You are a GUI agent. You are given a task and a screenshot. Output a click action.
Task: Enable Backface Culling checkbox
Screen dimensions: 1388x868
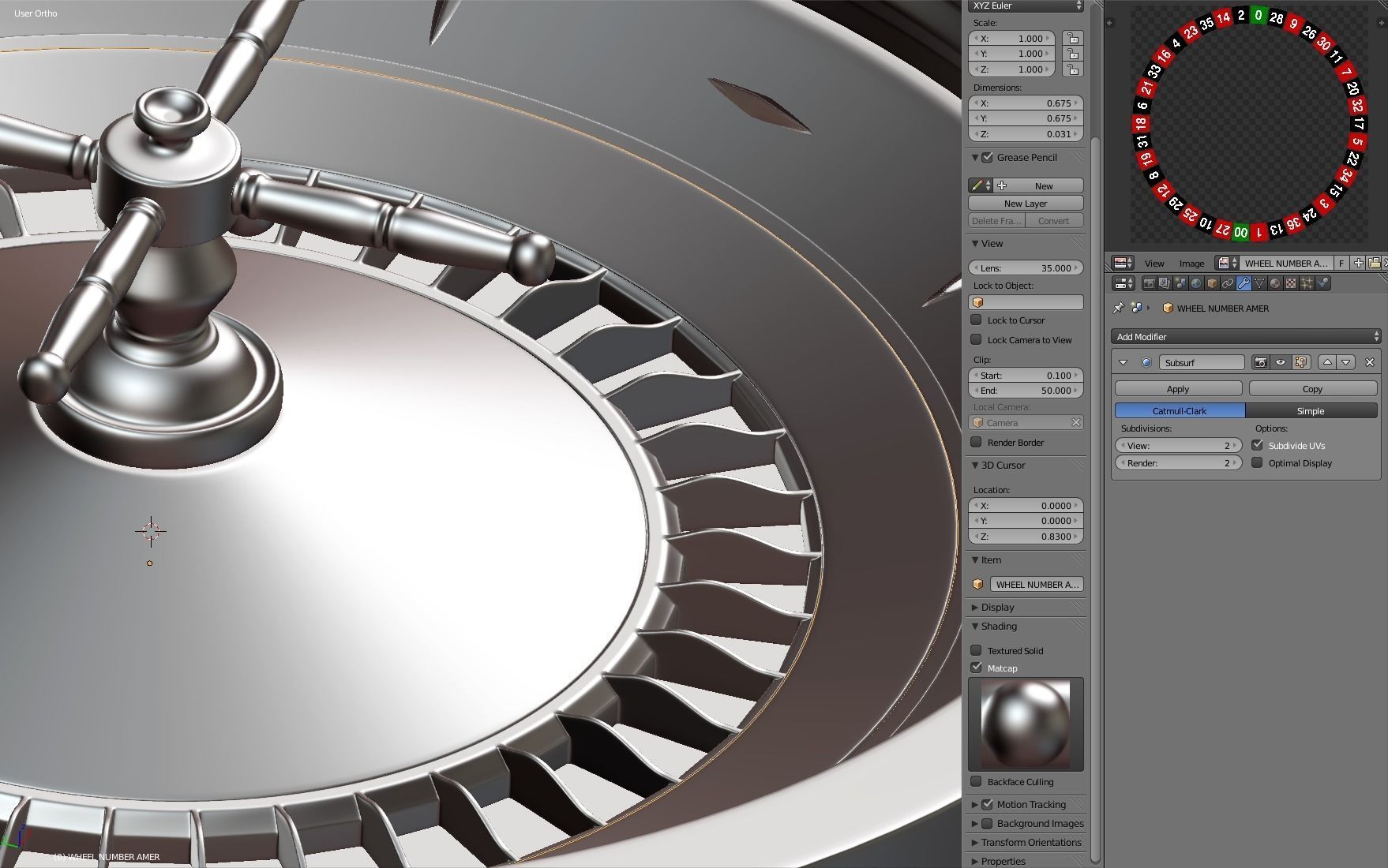coord(976,781)
